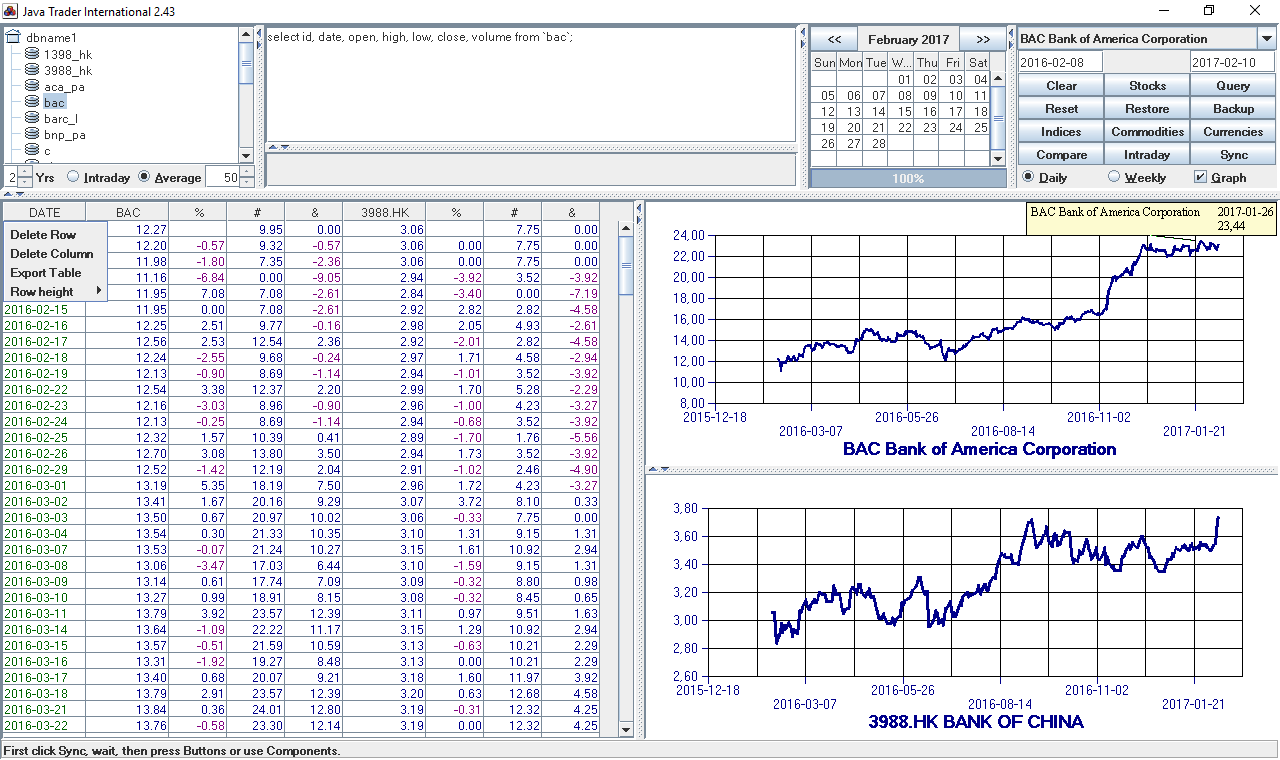1280x760 pixels.
Task: Click the calendar scrollbar down arrow
Action: tap(997, 158)
